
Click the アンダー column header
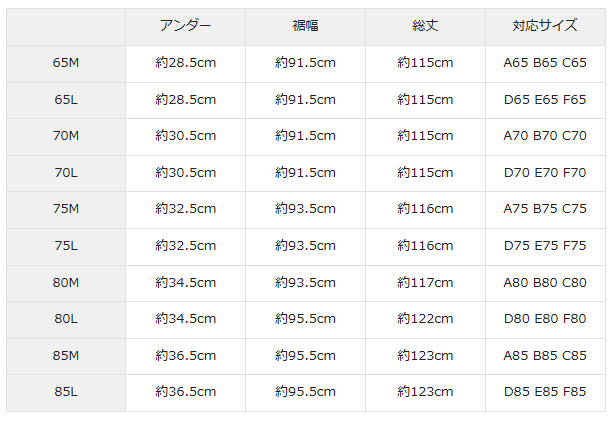point(185,26)
